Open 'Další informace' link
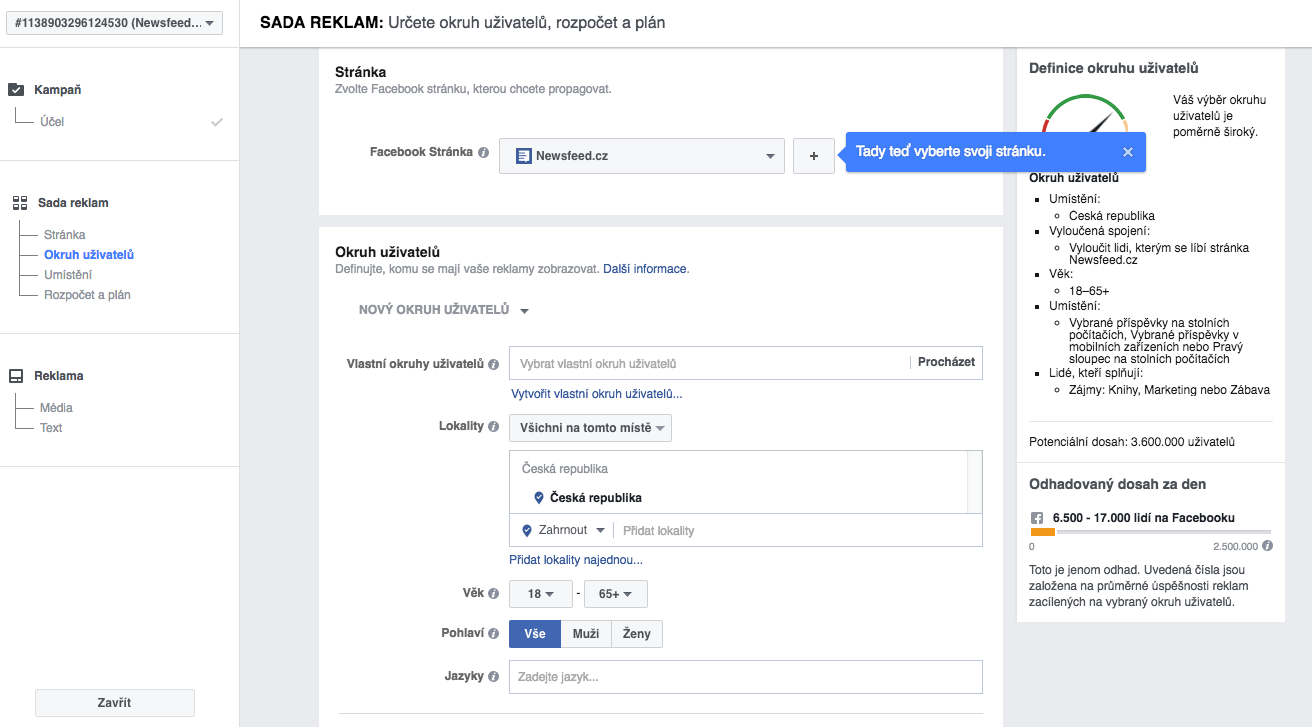Viewport: 1312px width, 727px height. (x=645, y=269)
